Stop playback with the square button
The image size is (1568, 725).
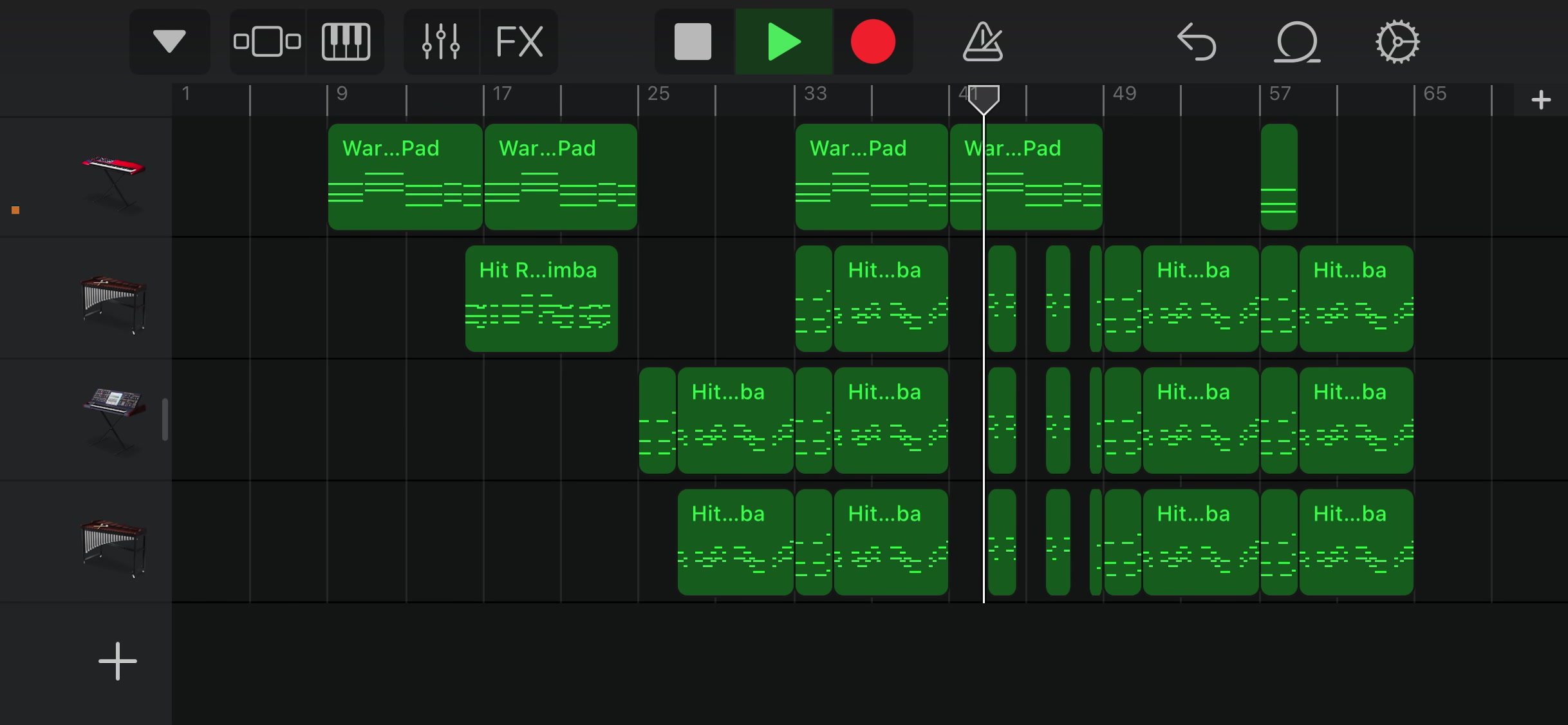pyautogui.click(x=693, y=42)
